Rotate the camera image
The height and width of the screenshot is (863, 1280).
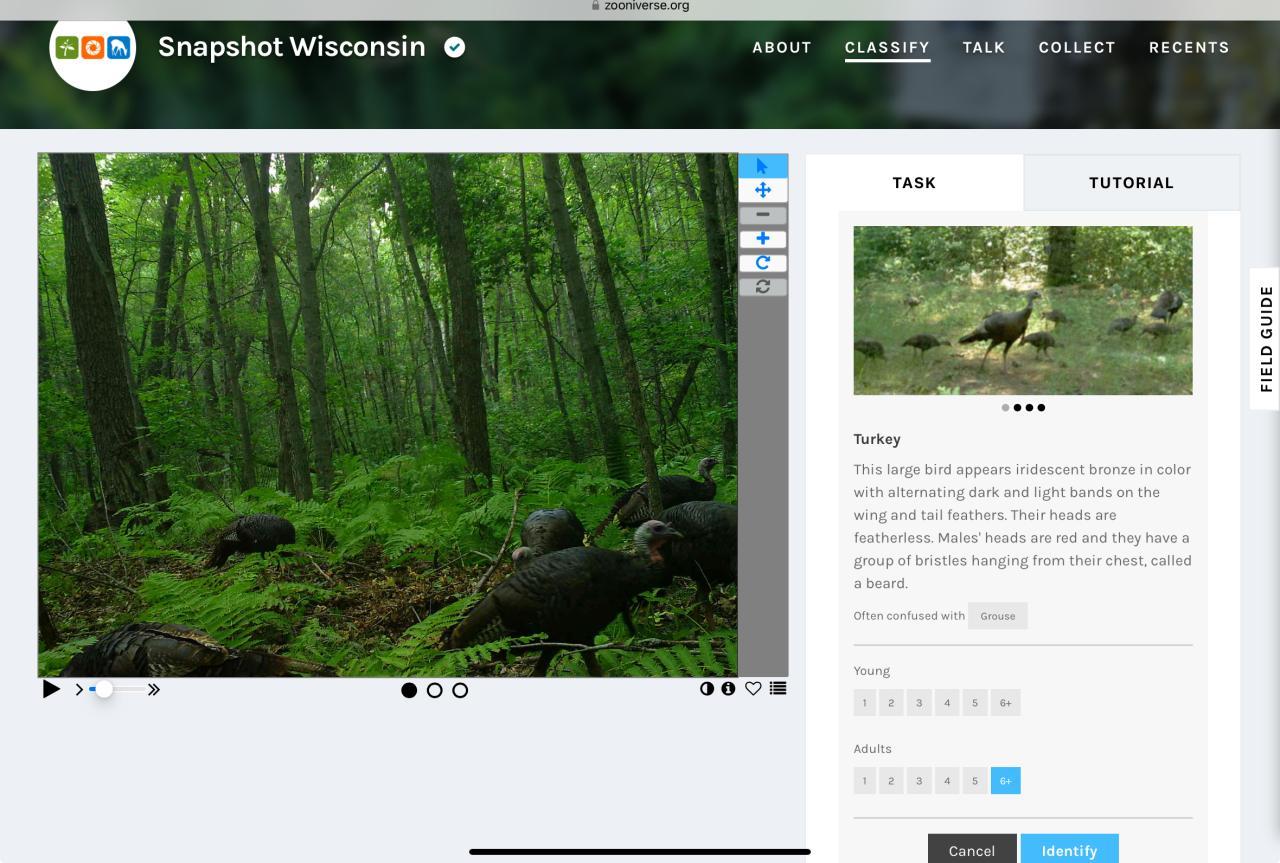(763, 263)
